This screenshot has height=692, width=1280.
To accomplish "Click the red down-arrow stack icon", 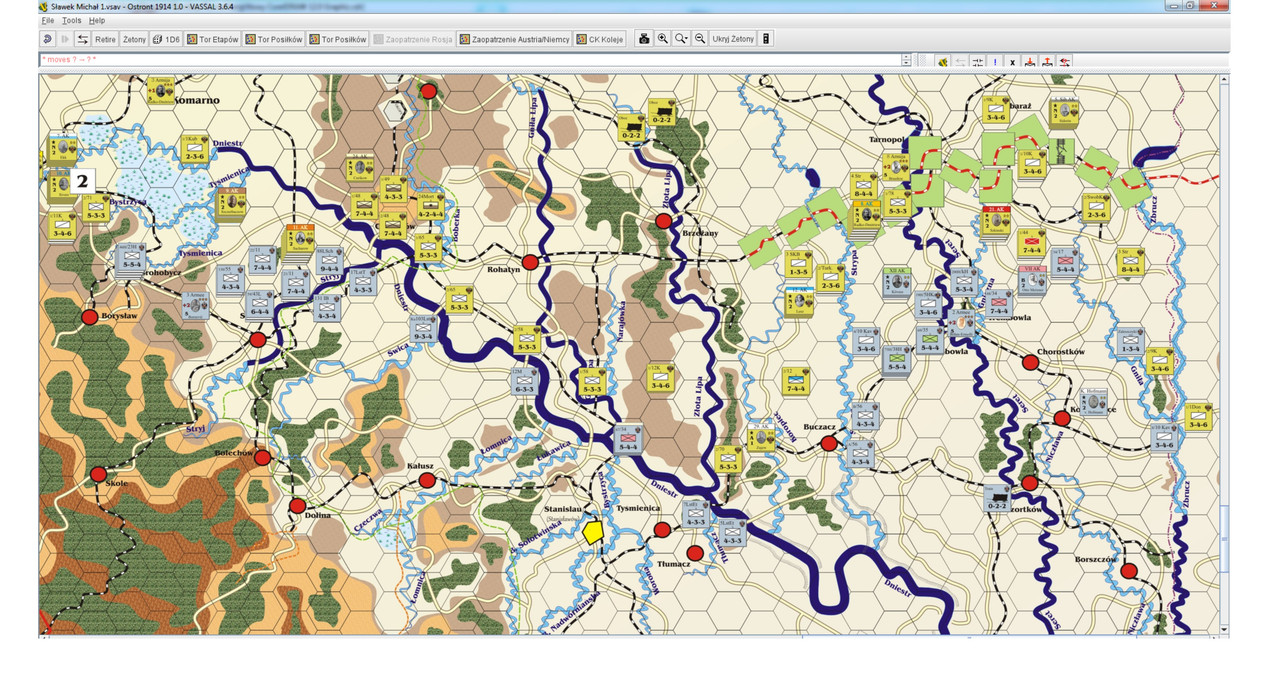I will [x=1030, y=62].
